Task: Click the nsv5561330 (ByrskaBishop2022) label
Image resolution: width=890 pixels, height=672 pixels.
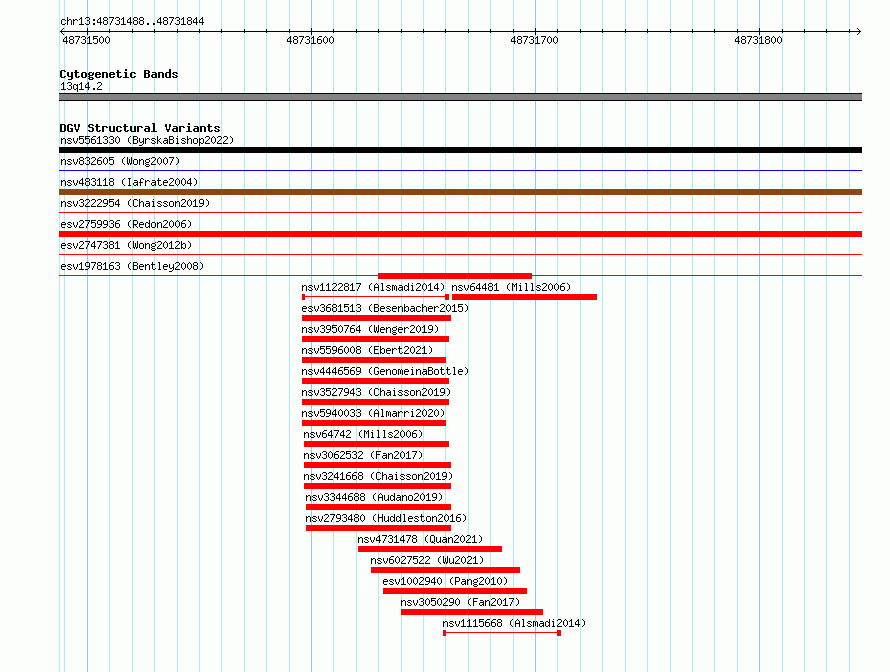Action: [147, 140]
